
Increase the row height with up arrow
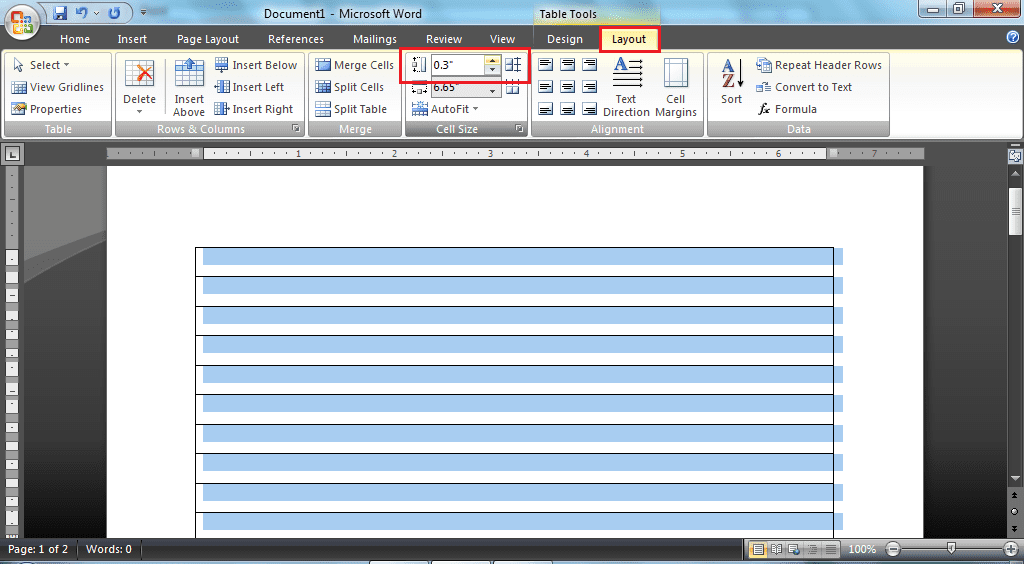click(x=492, y=61)
